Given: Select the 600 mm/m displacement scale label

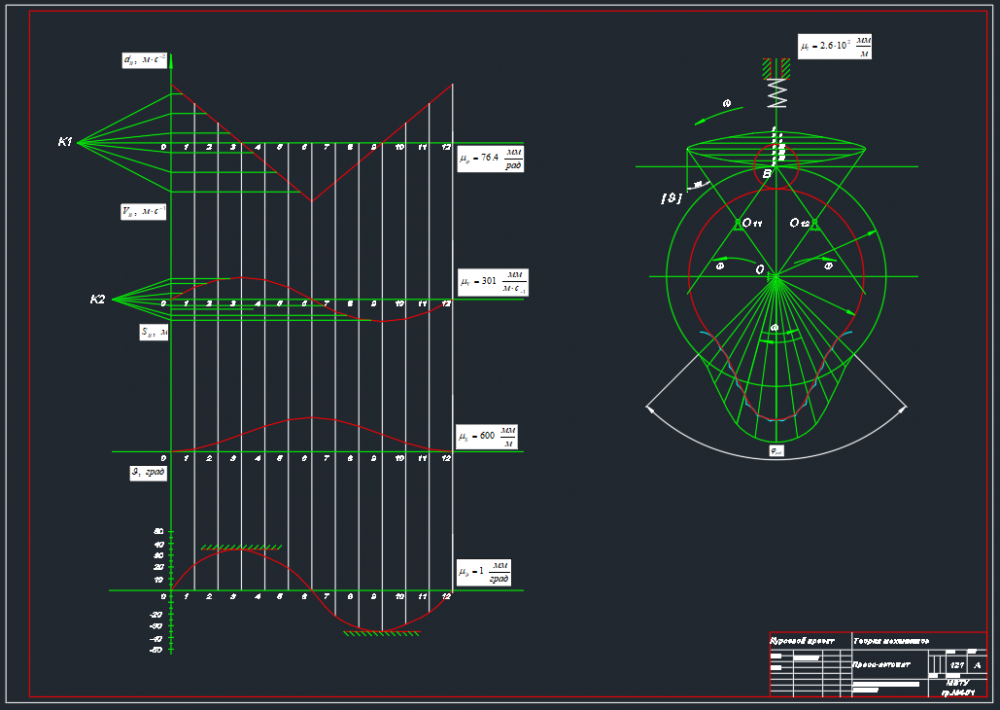Looking at the screenshot, I should (x=487, y=437).
